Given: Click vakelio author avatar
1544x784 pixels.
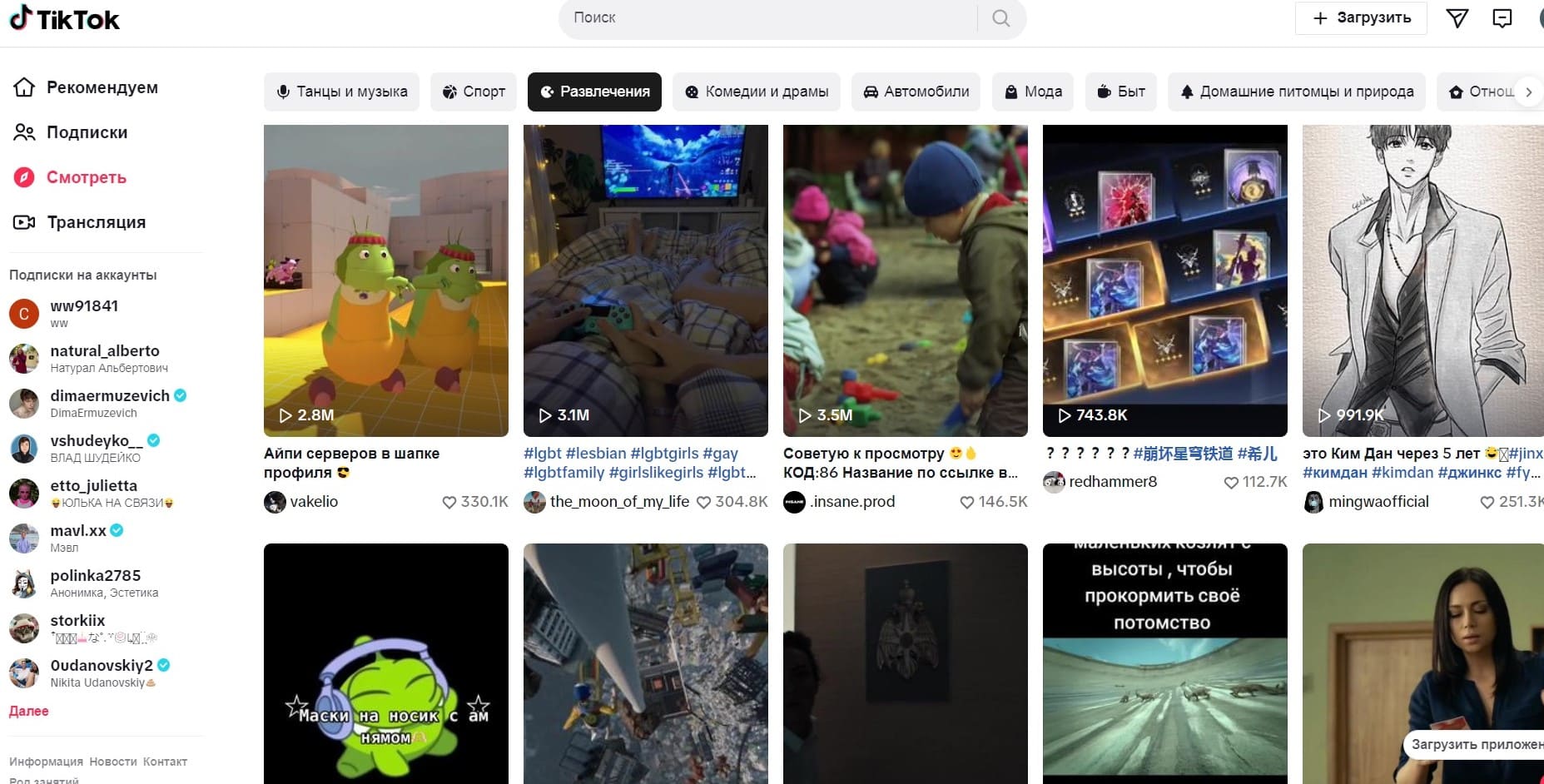Looking at the screenshot, I should (275, 502).
